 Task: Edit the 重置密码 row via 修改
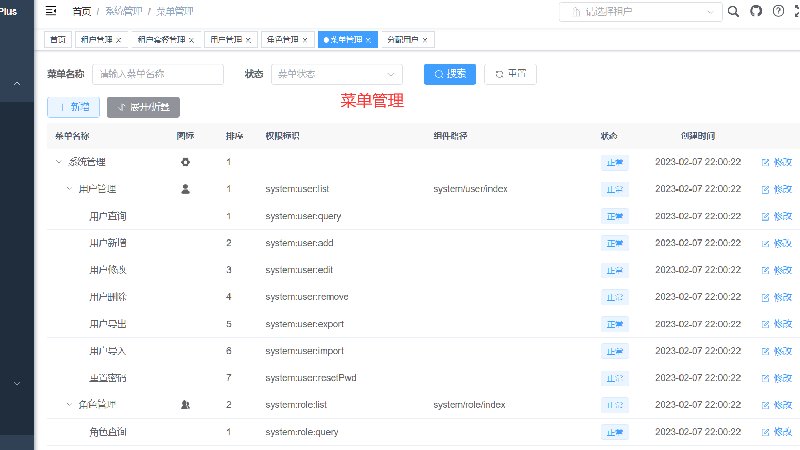[x=777, y=378]
